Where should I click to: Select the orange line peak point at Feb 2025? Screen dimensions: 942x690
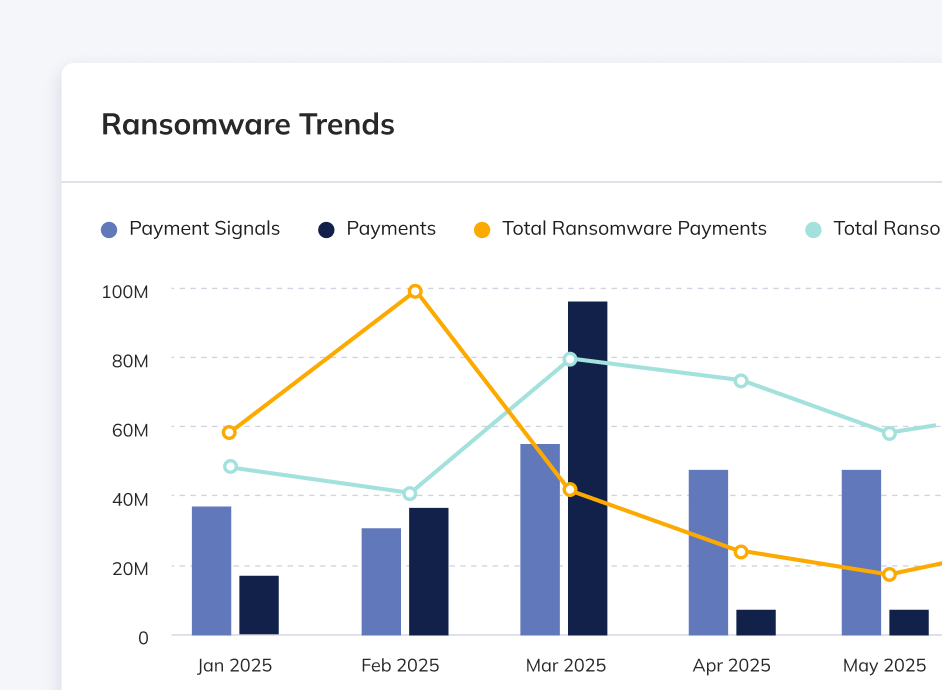coord(415,291)
